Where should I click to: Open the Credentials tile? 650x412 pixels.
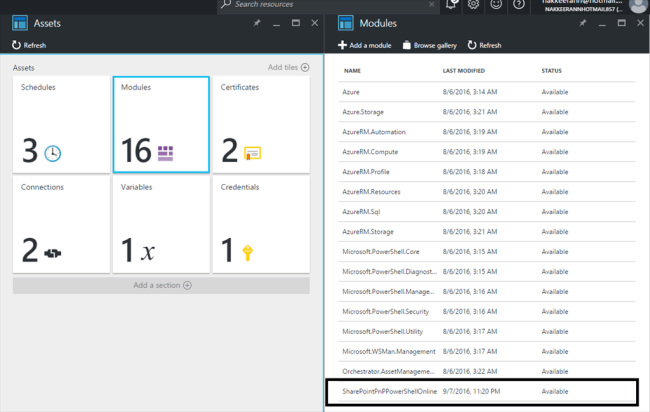(x=261, y=224)
